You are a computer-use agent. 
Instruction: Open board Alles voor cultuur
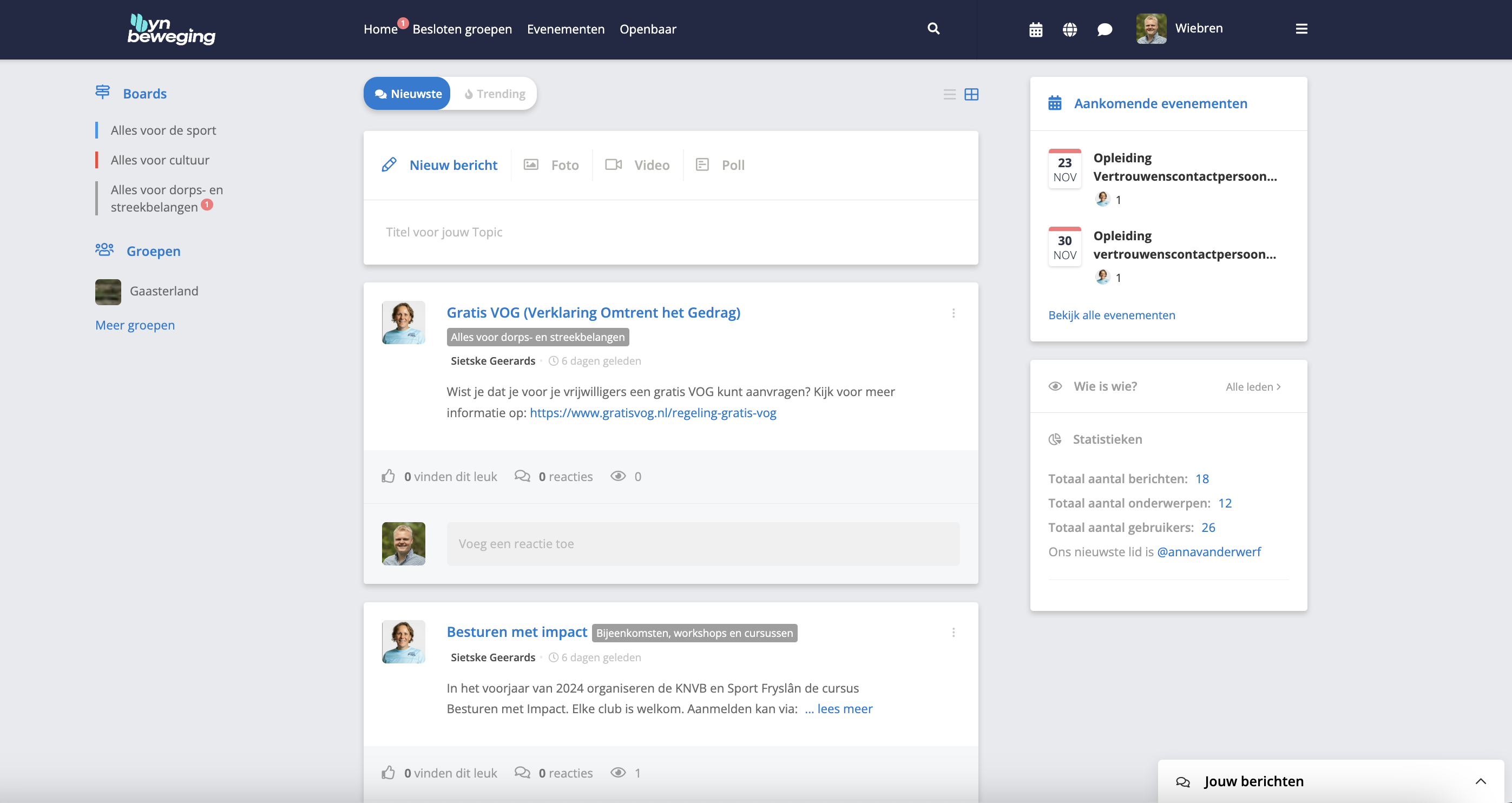pos(160,160)
